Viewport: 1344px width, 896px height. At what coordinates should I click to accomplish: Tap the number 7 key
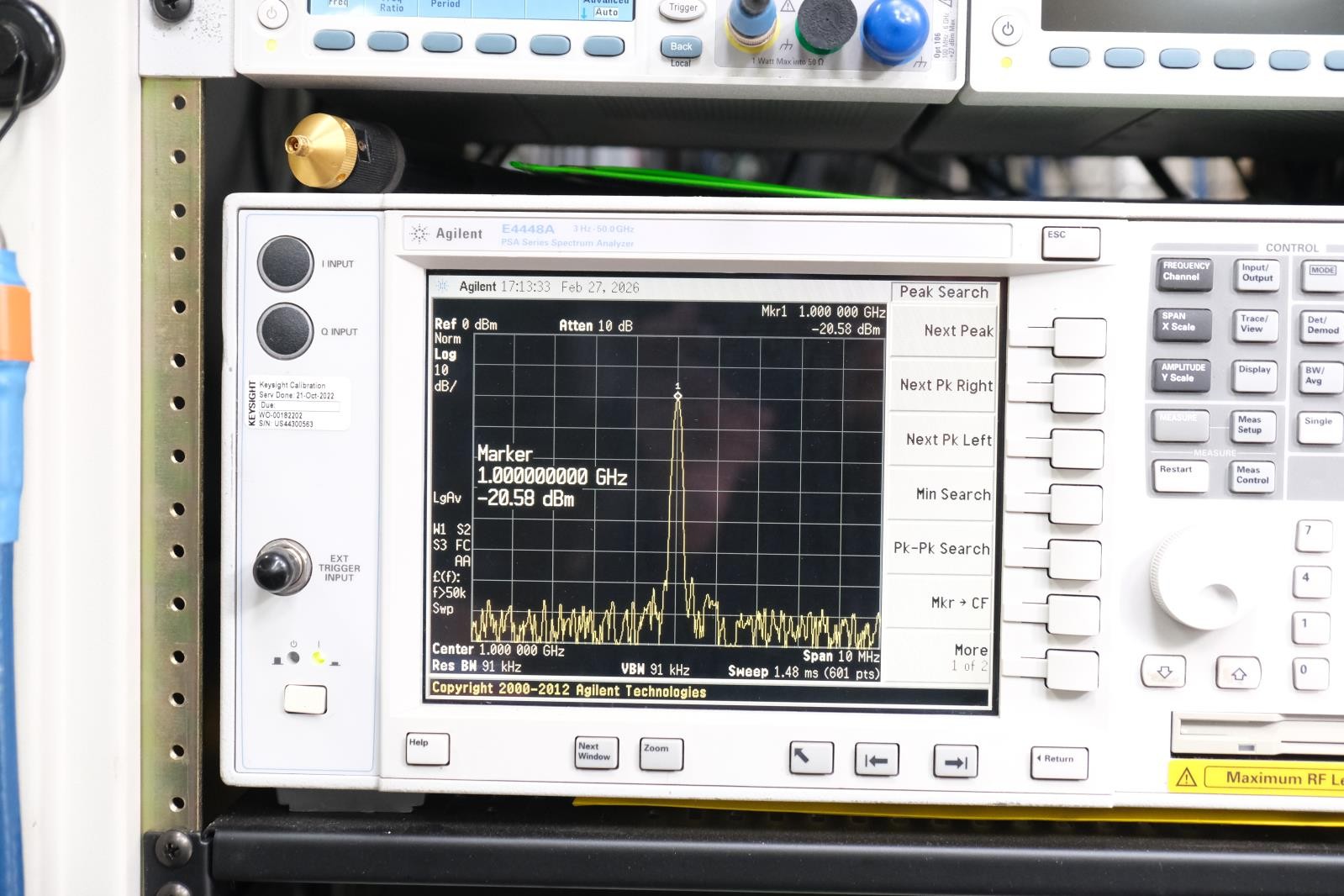[1313, 535]
